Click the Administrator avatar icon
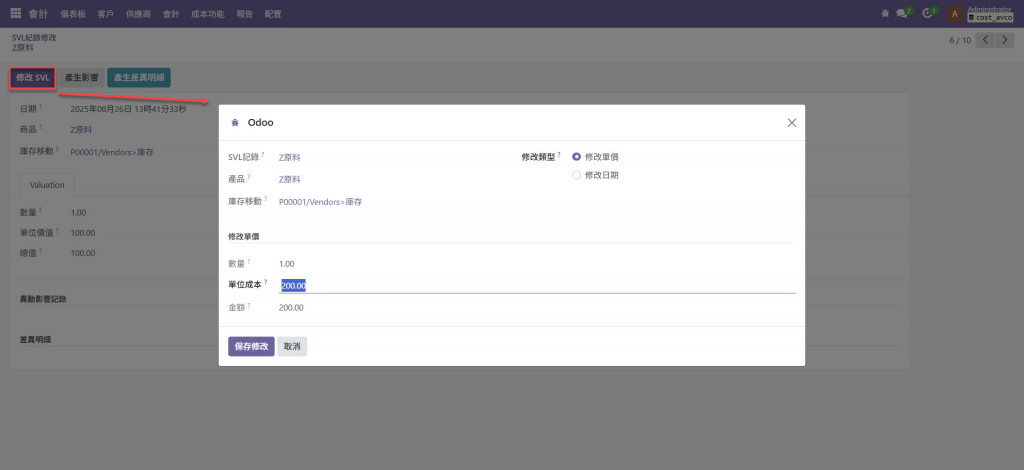The image size is (1024, 470). pos(955,14)
